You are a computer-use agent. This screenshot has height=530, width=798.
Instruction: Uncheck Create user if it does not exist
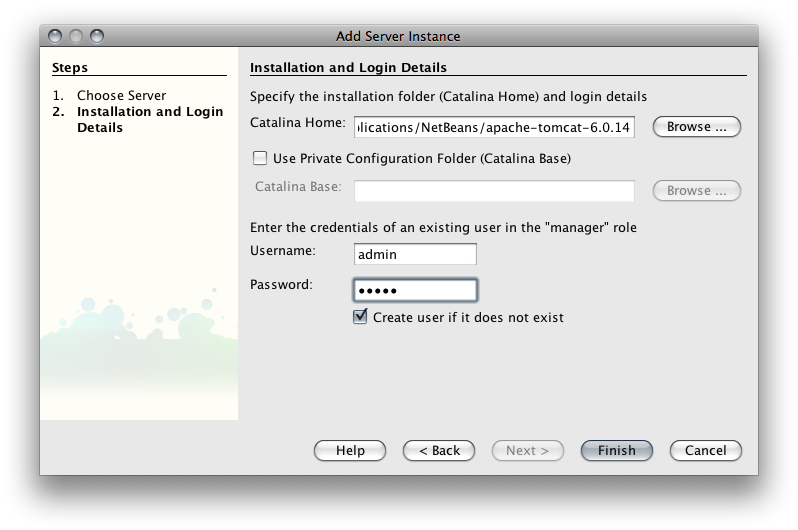[x=360, y=317]
